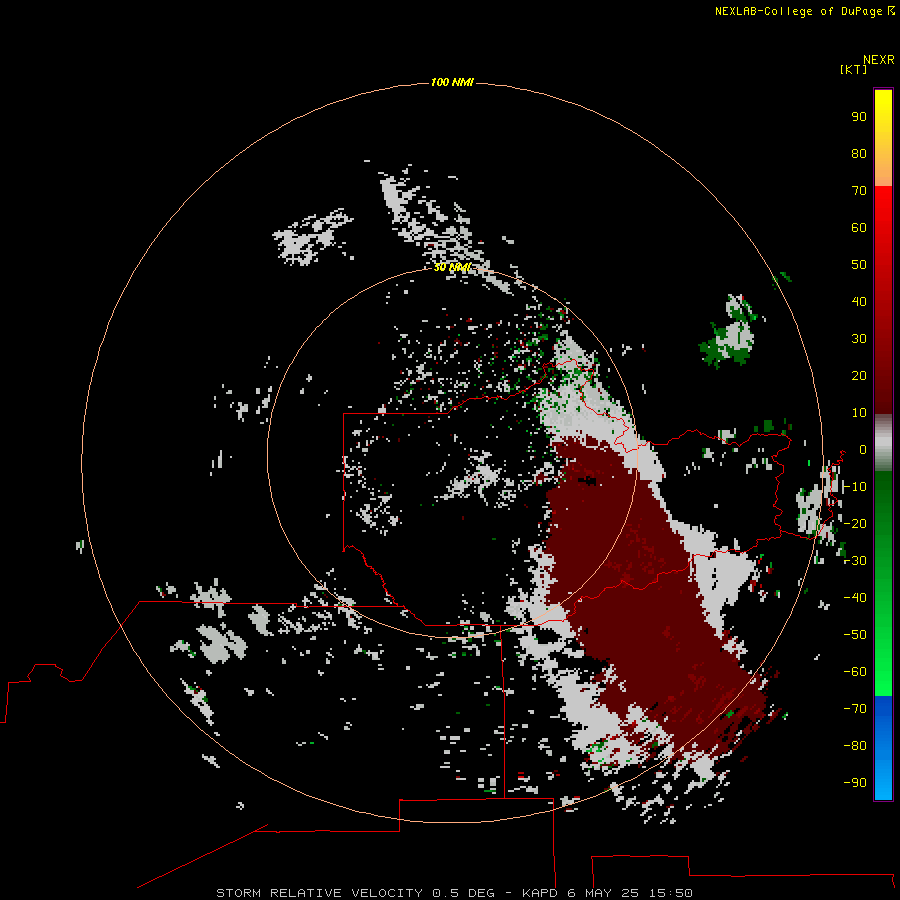This screenshot has height=900, width=900.
Task: Click the -90 value on the velocity scale
Action: [855, 783]
